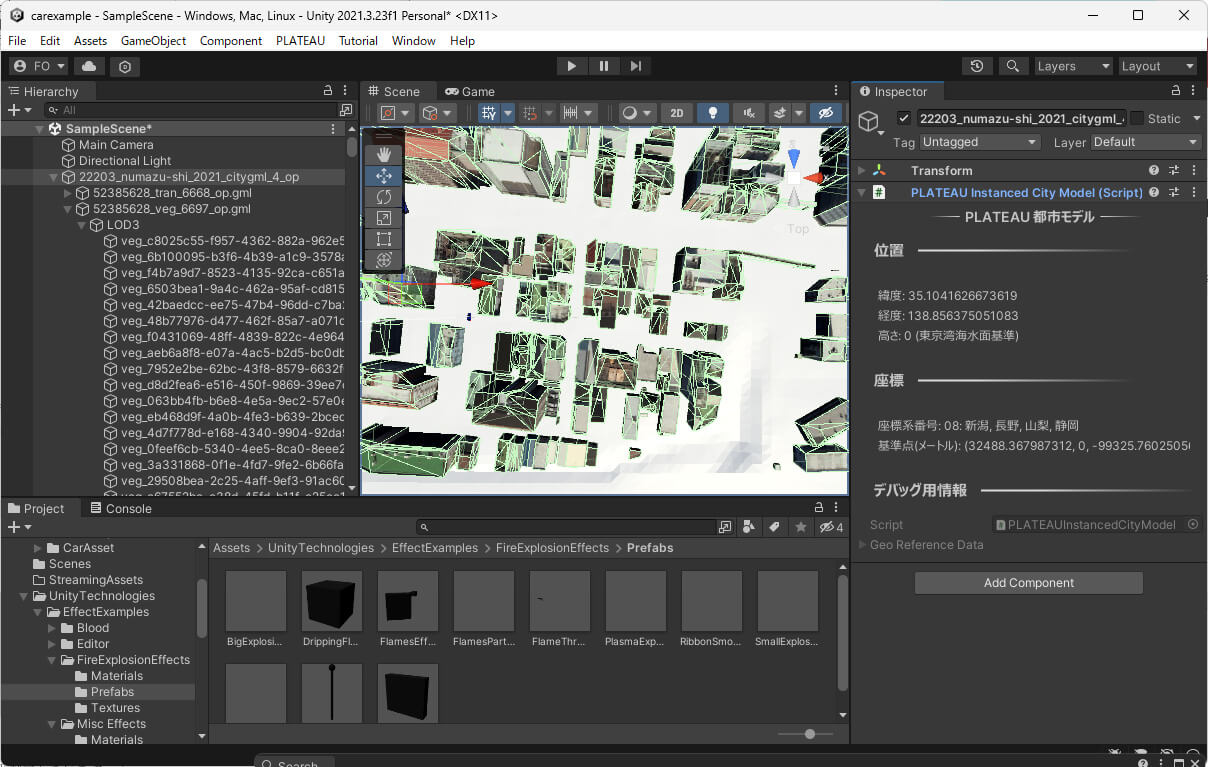Image resolution: width=1208 pixels, height=767 pixels.
Task: Switch to the Game tab
Action: tap(470, 91)
